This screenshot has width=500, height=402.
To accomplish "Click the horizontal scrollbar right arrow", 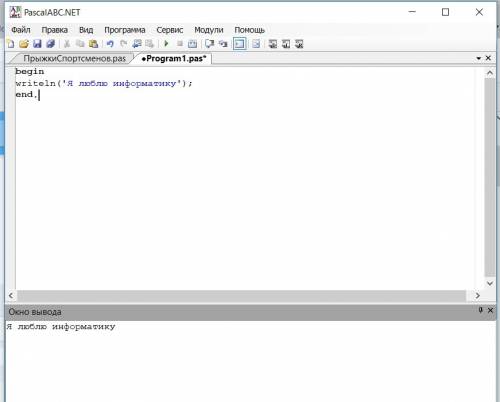I will (478, 295).
